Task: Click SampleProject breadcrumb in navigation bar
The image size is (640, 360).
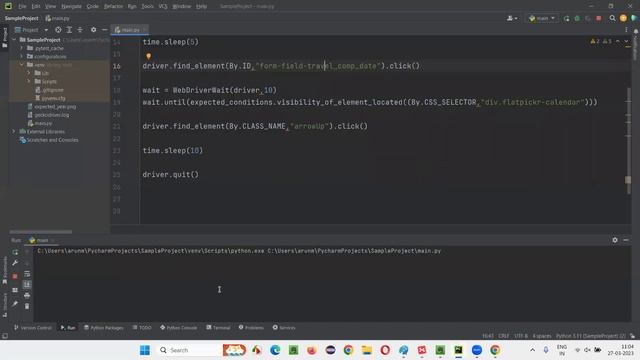Action: click(x=21, y=18)
